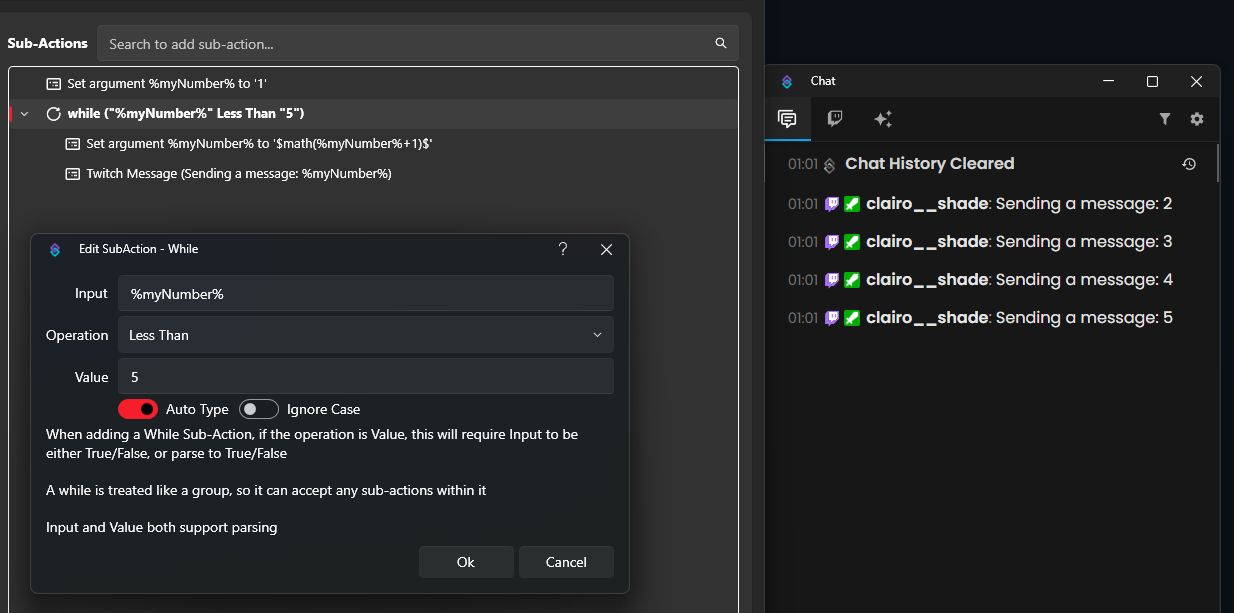Select the all-chat messages tab

(x=787, y=119)
